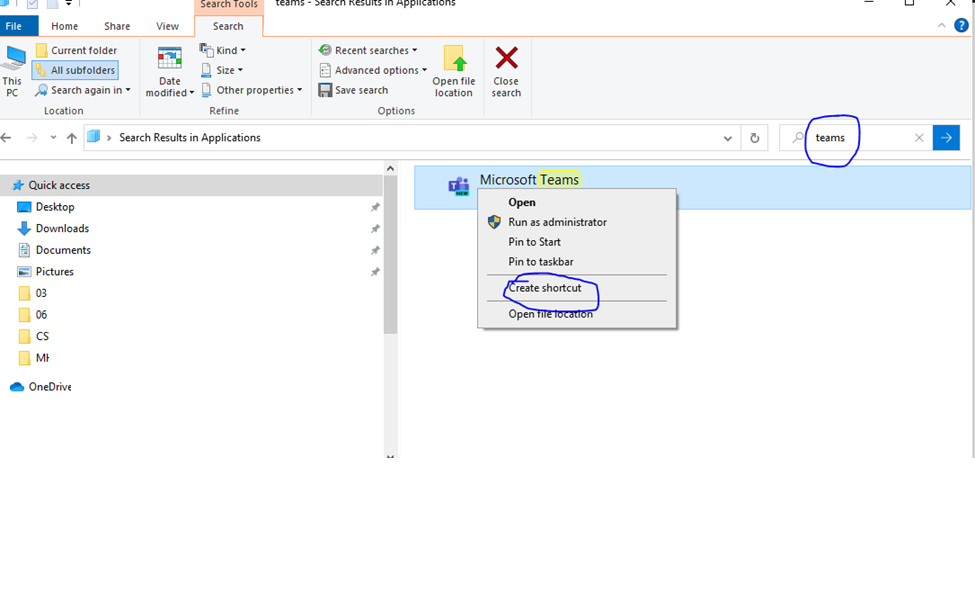Image resolution: width=975 pixels, height=600 pixels.
Task: Select the All subfolders option
Action: point(75,70)
